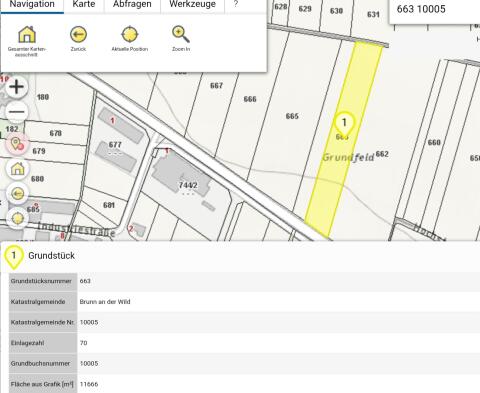Image resolution: width=480 pixels, height=393 pixels.
Task: Click the yellow marker 1 on the map
Action: [344, 123]
